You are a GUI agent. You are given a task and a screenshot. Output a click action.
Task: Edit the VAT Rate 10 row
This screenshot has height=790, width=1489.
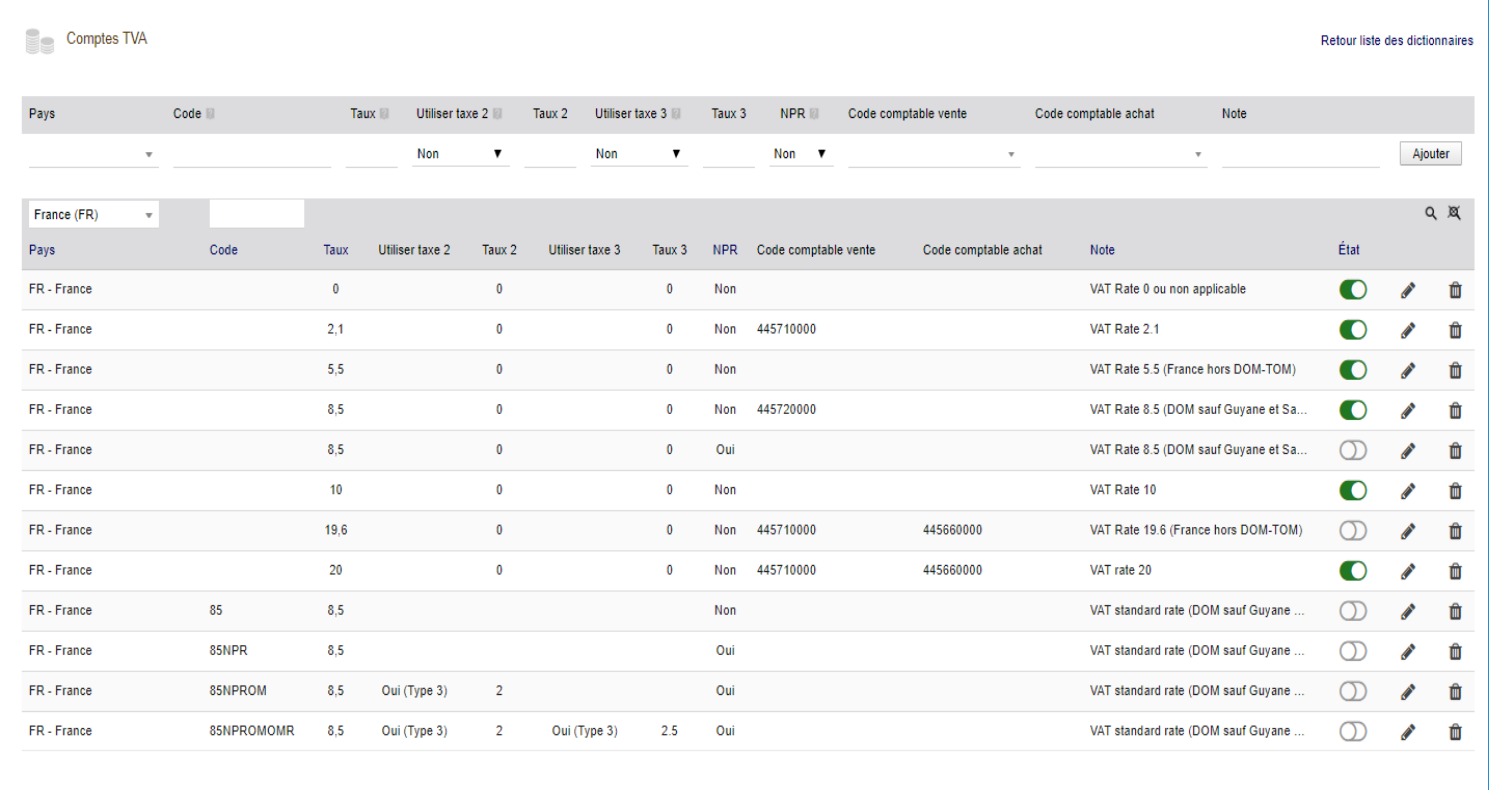1408,491
